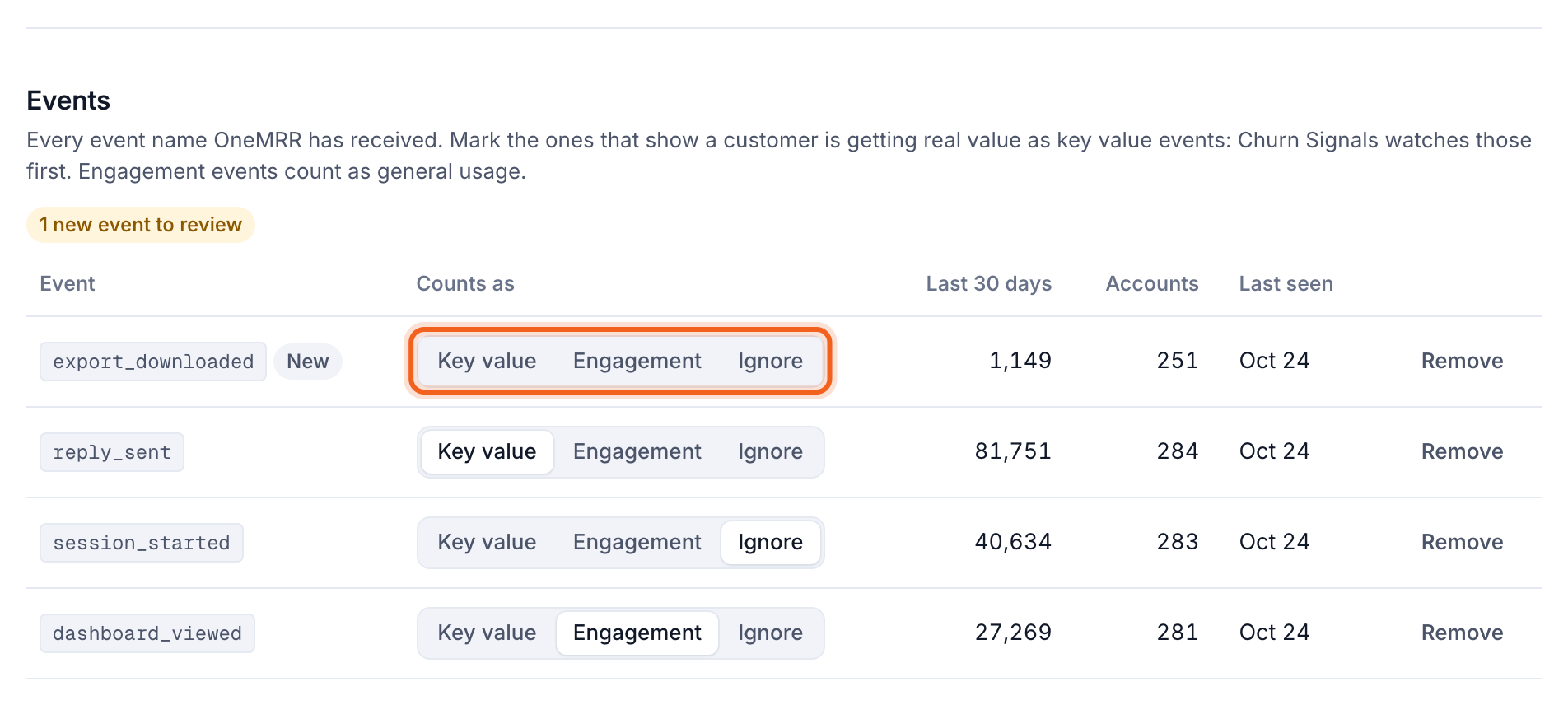Select Ignore for session_started
The height and width of the screenshot is (705, 1568).
(x=770, y=543)
